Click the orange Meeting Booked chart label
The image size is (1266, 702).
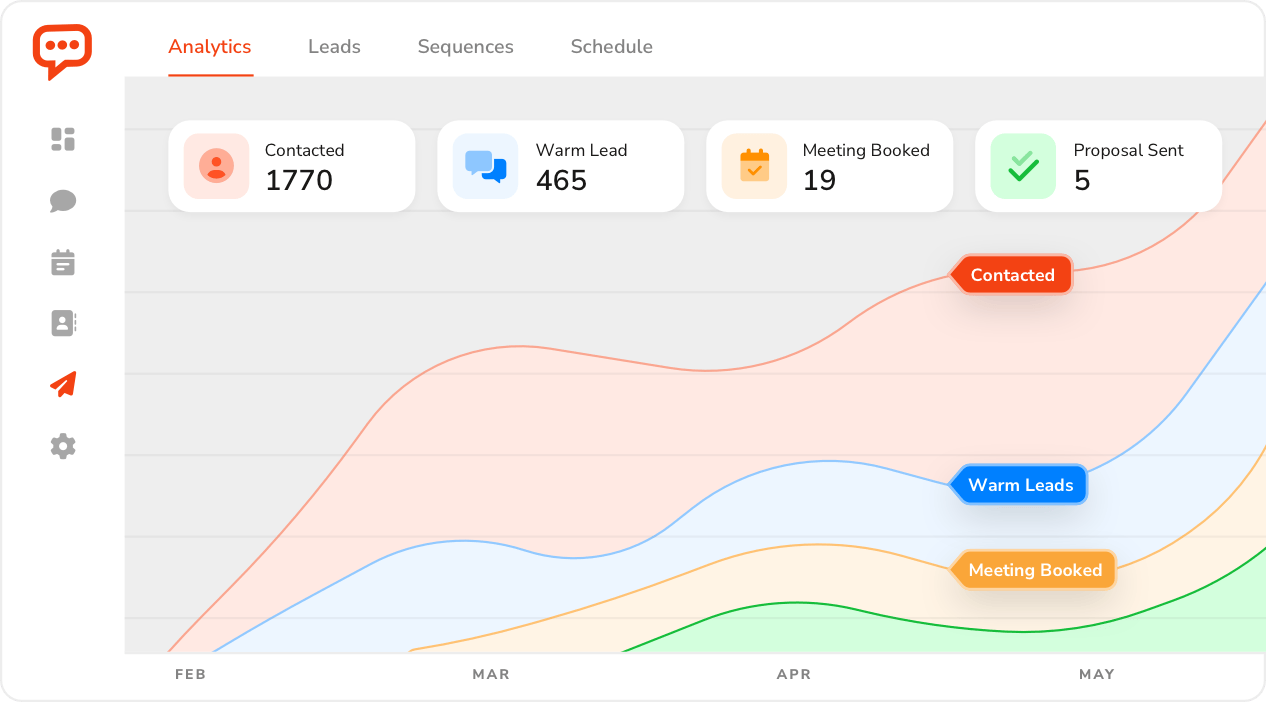1034,570
